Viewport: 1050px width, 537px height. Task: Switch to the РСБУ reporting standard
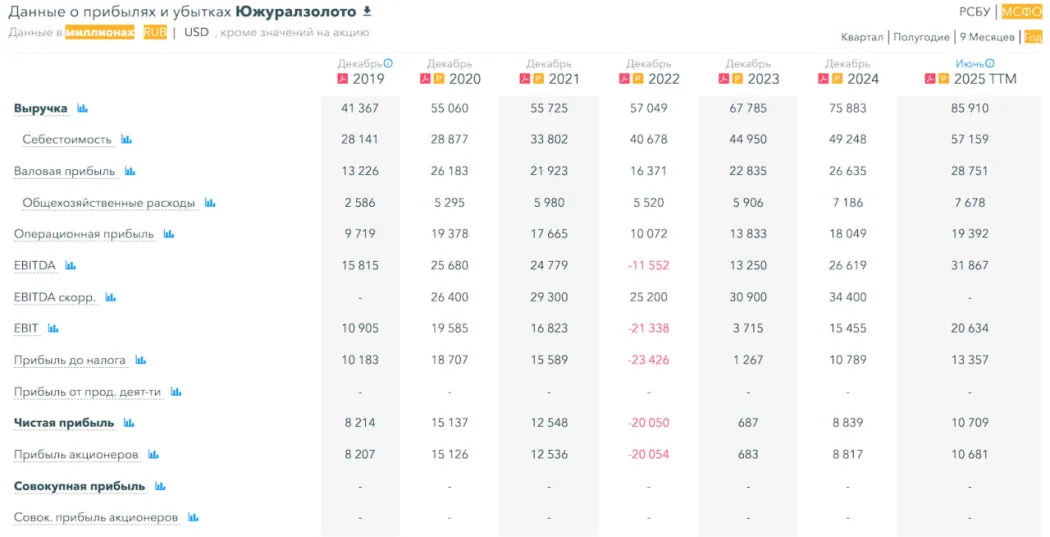click(974, 12)
